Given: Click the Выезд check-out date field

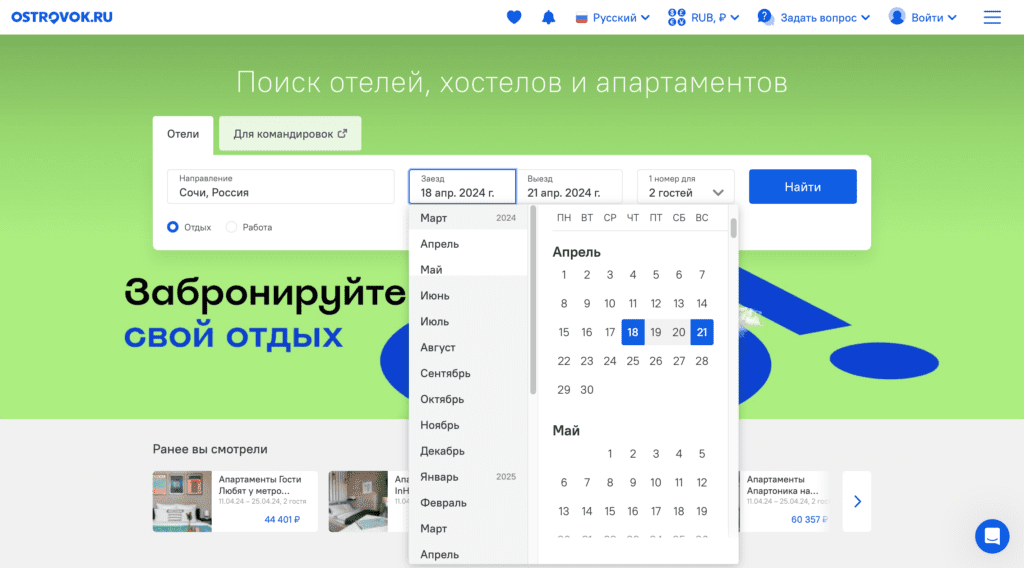Looking at the screenshot, I should [569, 186].
